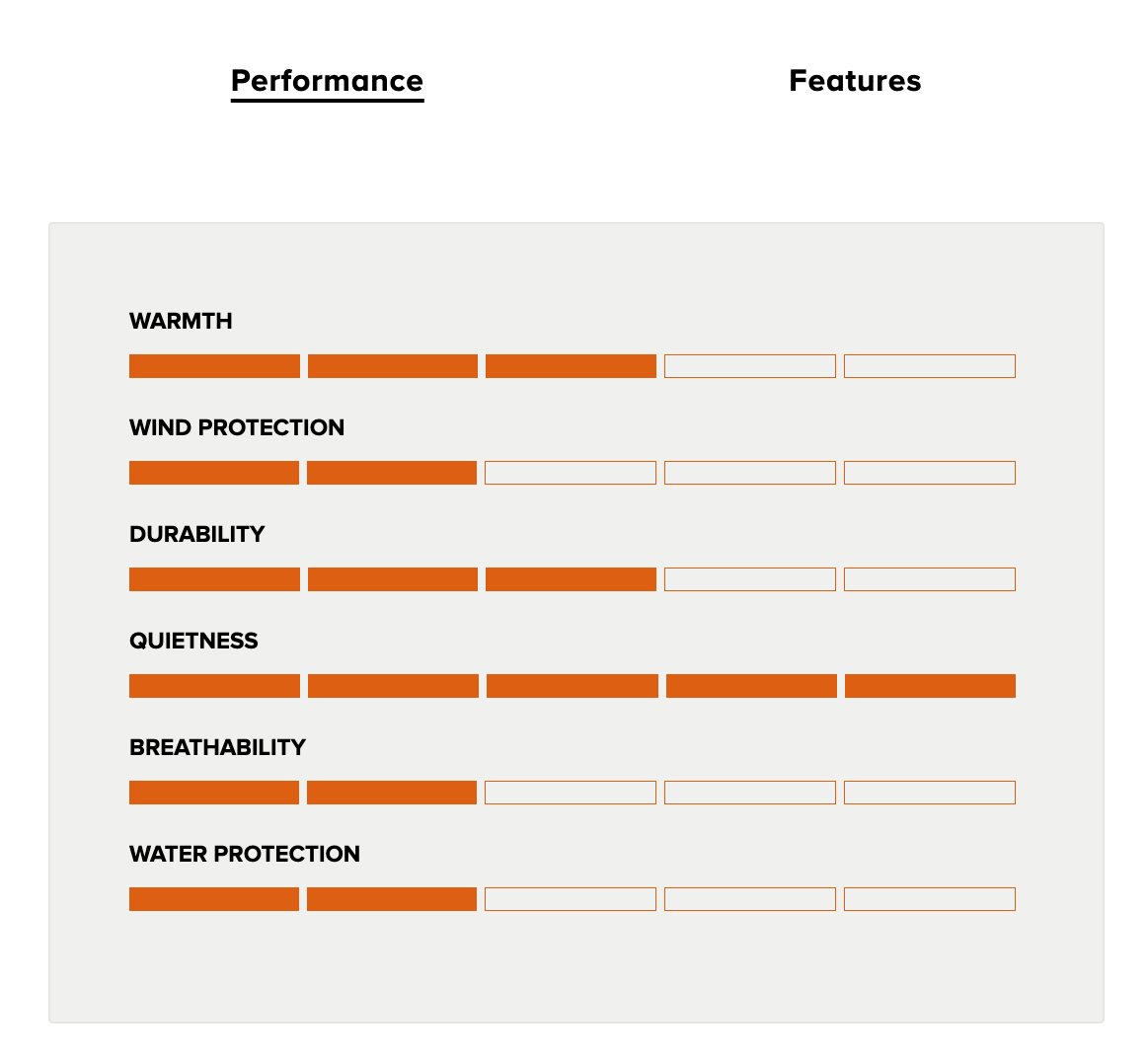This screenshot has width=1147, height=1064.
Task: Click the fourth filled Quietness segment
Action: [751, 687]
